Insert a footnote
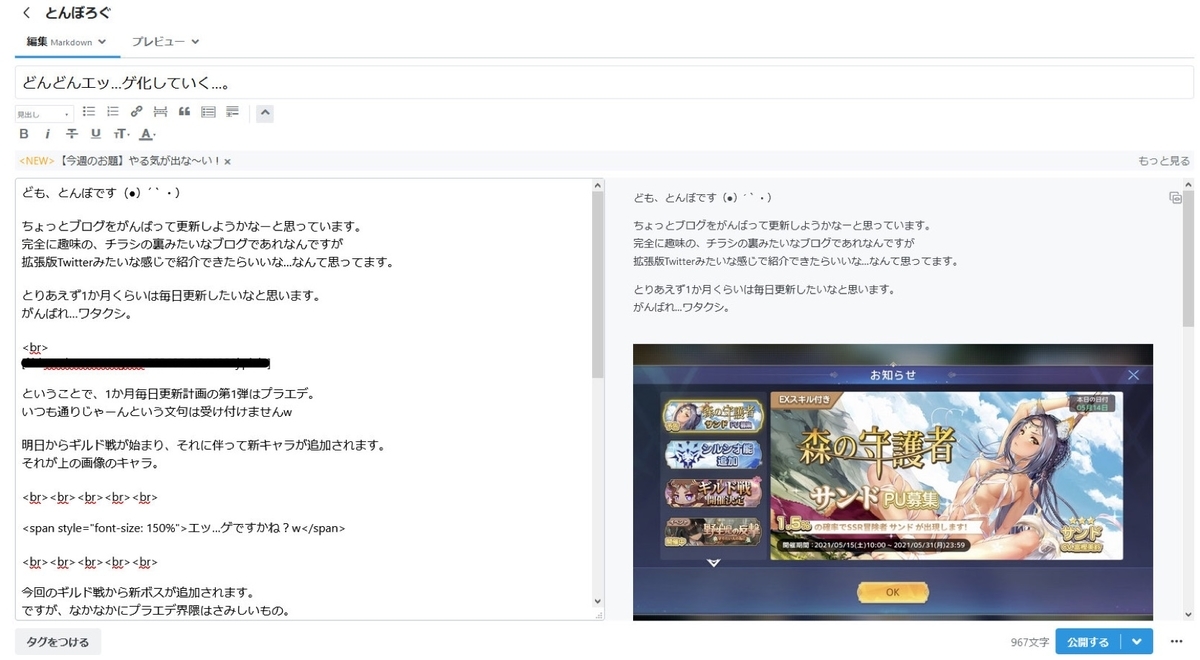This screenshot has width=1200, height=660. coord(232,112)
